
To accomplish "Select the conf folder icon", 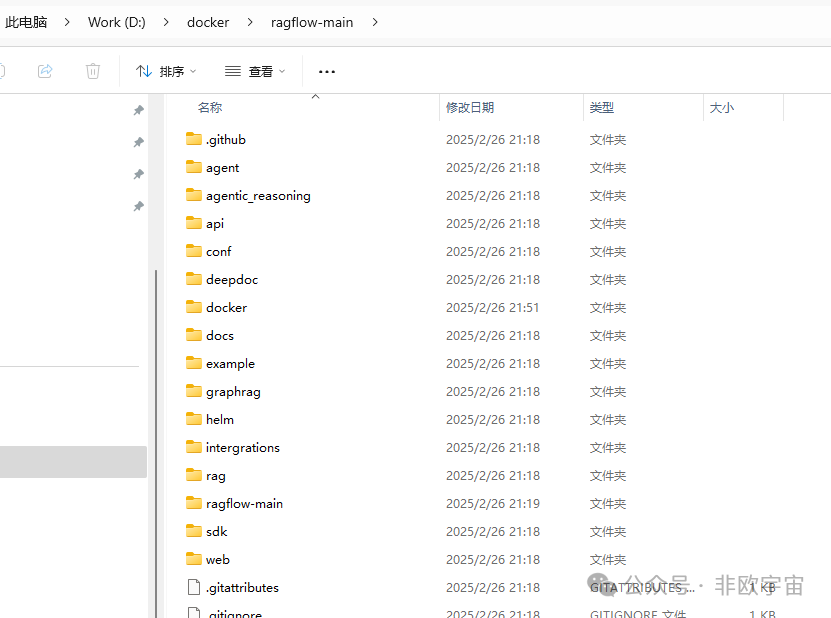I will tap(194, 251).
